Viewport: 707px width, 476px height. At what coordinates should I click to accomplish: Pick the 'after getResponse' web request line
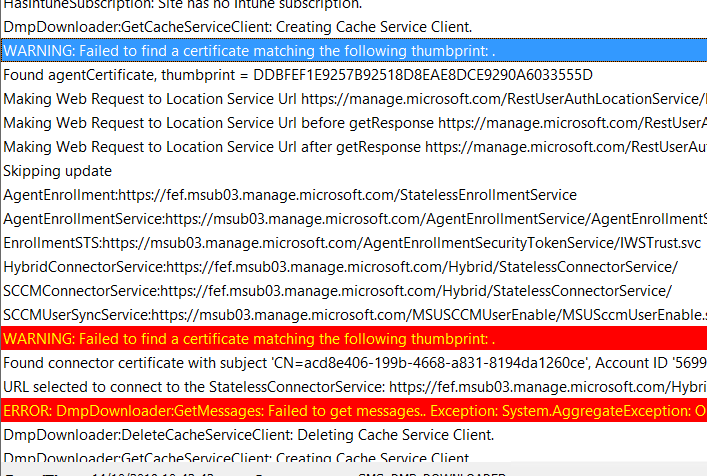point(354,146)
